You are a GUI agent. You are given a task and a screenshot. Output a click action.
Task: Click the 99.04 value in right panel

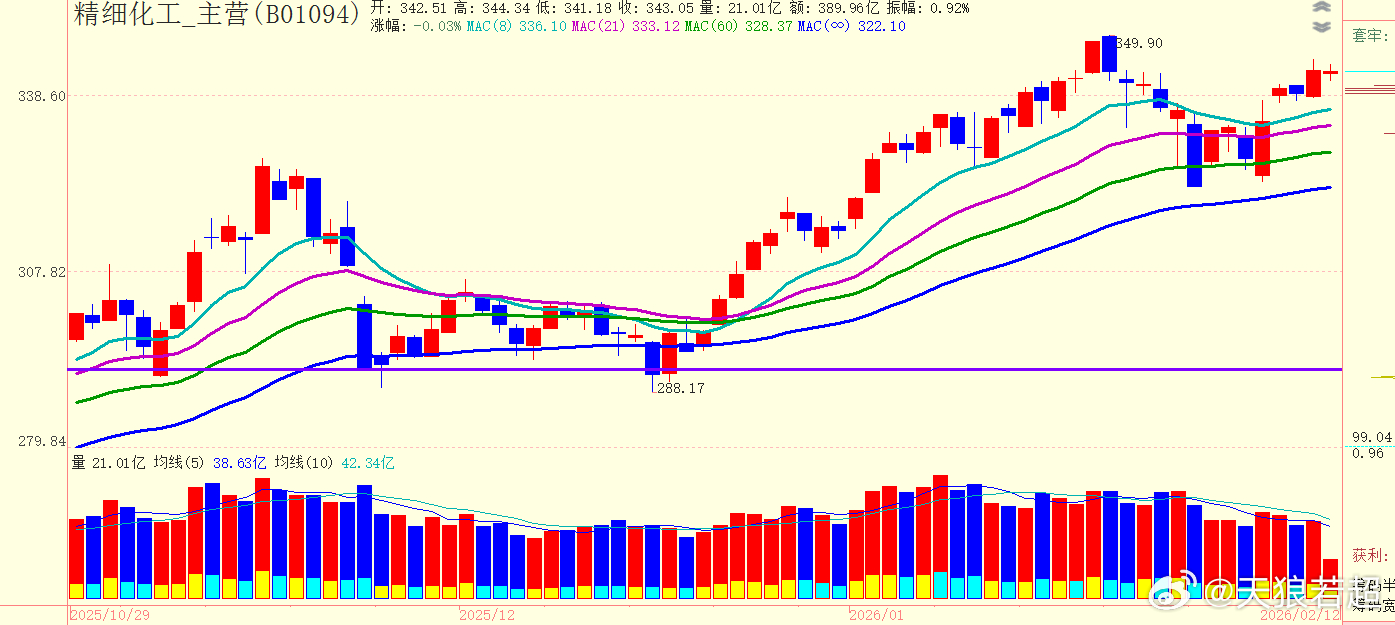coord(1372,437)
